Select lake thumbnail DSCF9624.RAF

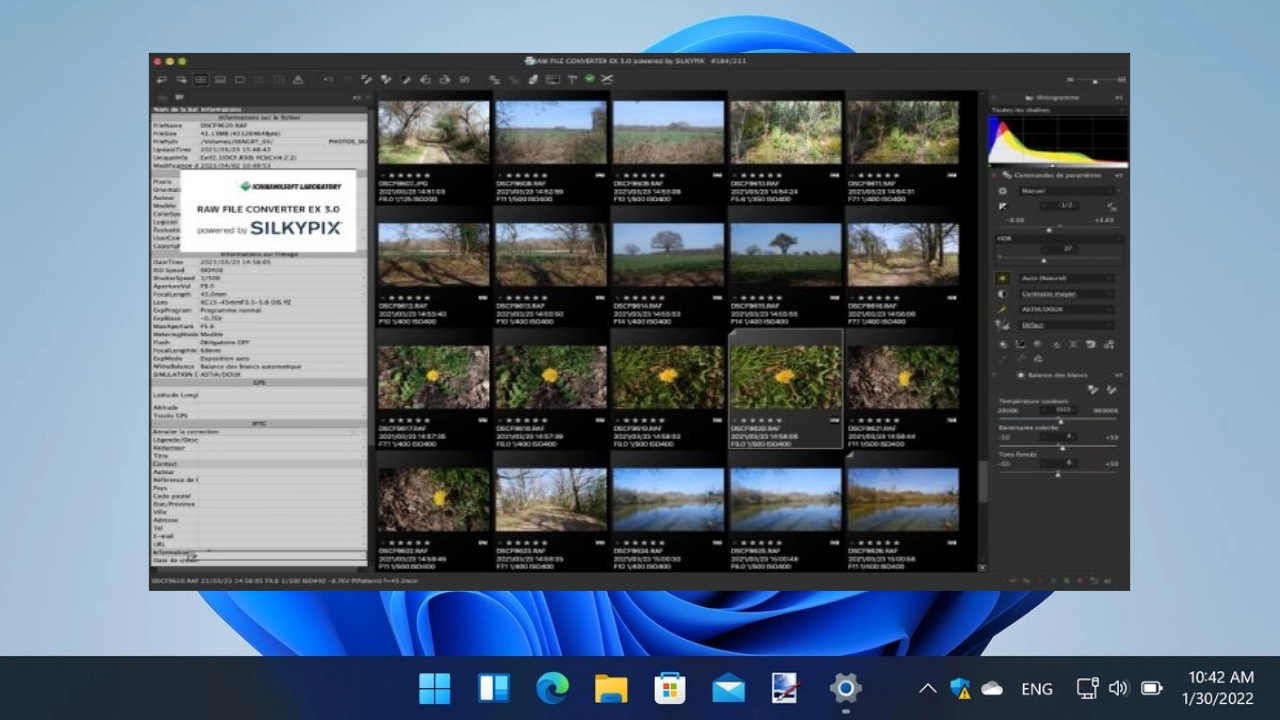coord(668,500)
